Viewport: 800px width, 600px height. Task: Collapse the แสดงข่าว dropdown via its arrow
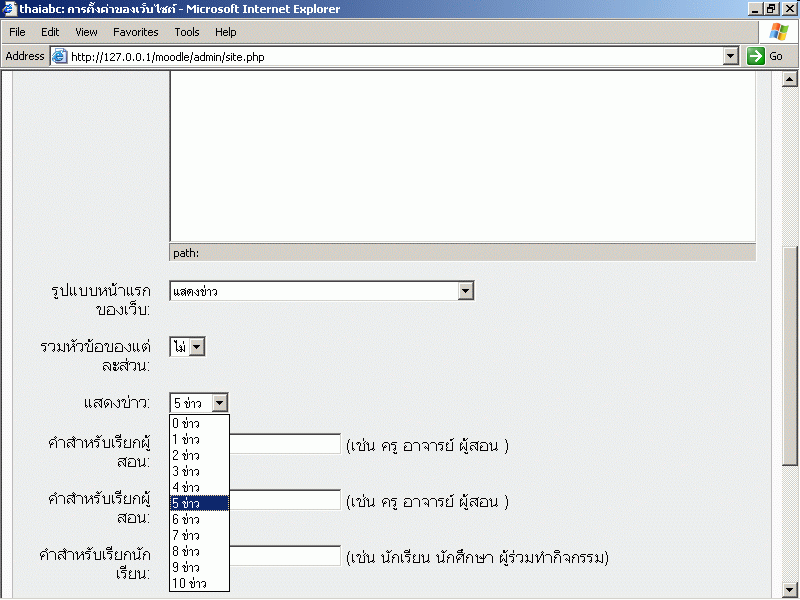220,403
